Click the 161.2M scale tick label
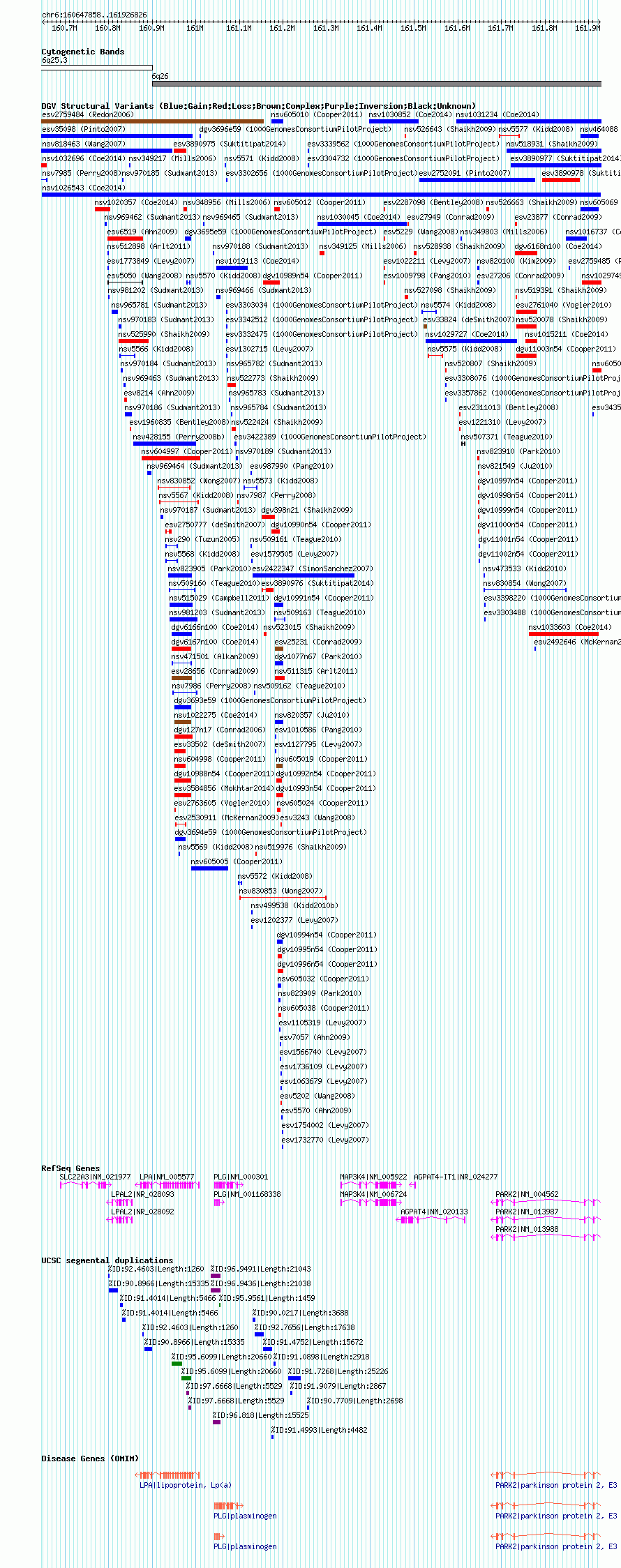The image size is (621, 1568). point(282,28)
